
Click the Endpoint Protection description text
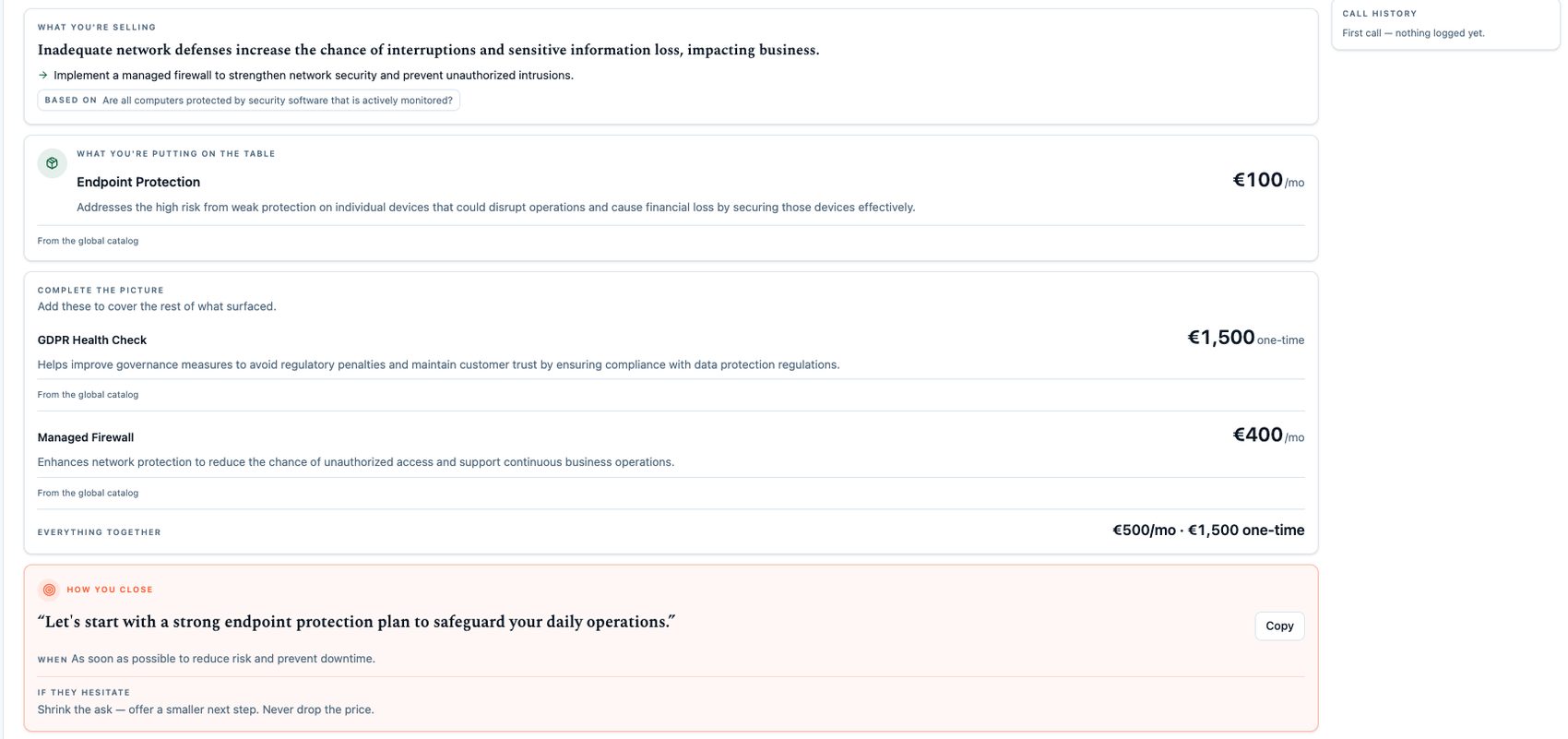(496, 208)
